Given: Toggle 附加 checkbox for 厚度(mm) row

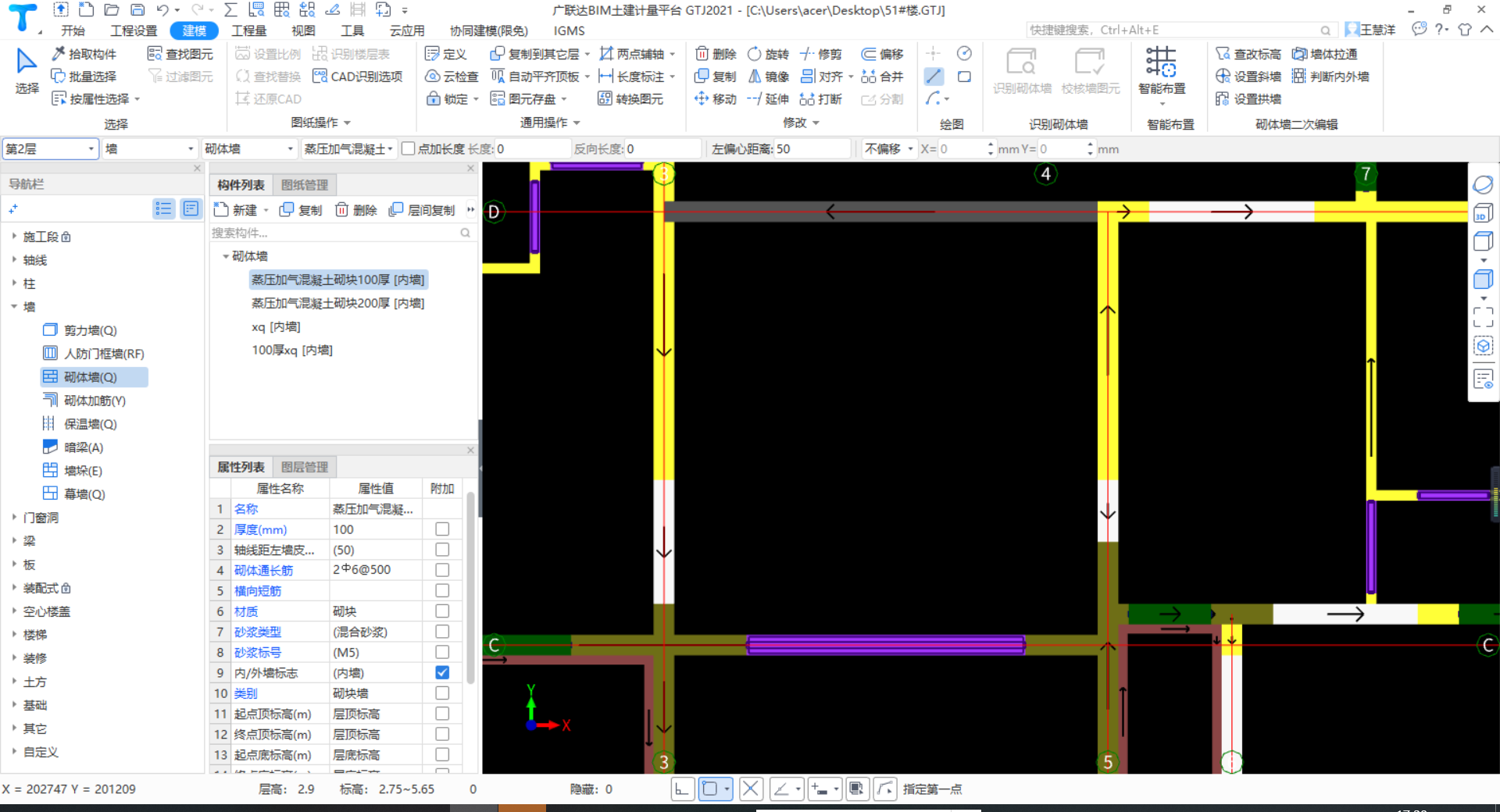Looking at the screenshot, I should (x=442, y=529).
